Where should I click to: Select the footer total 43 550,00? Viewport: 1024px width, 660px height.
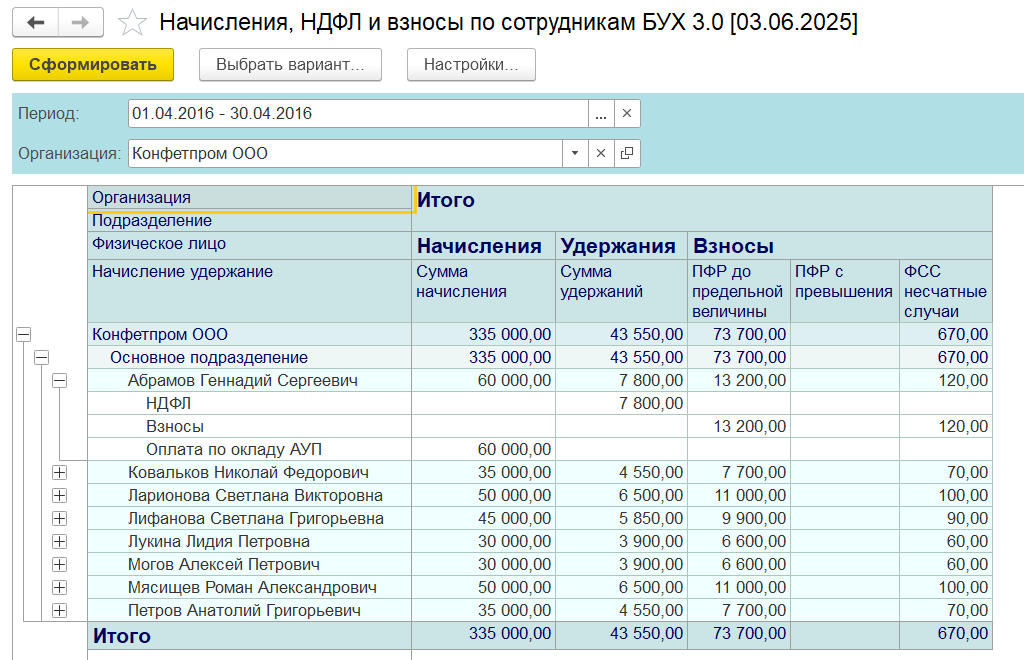point(621,634)
